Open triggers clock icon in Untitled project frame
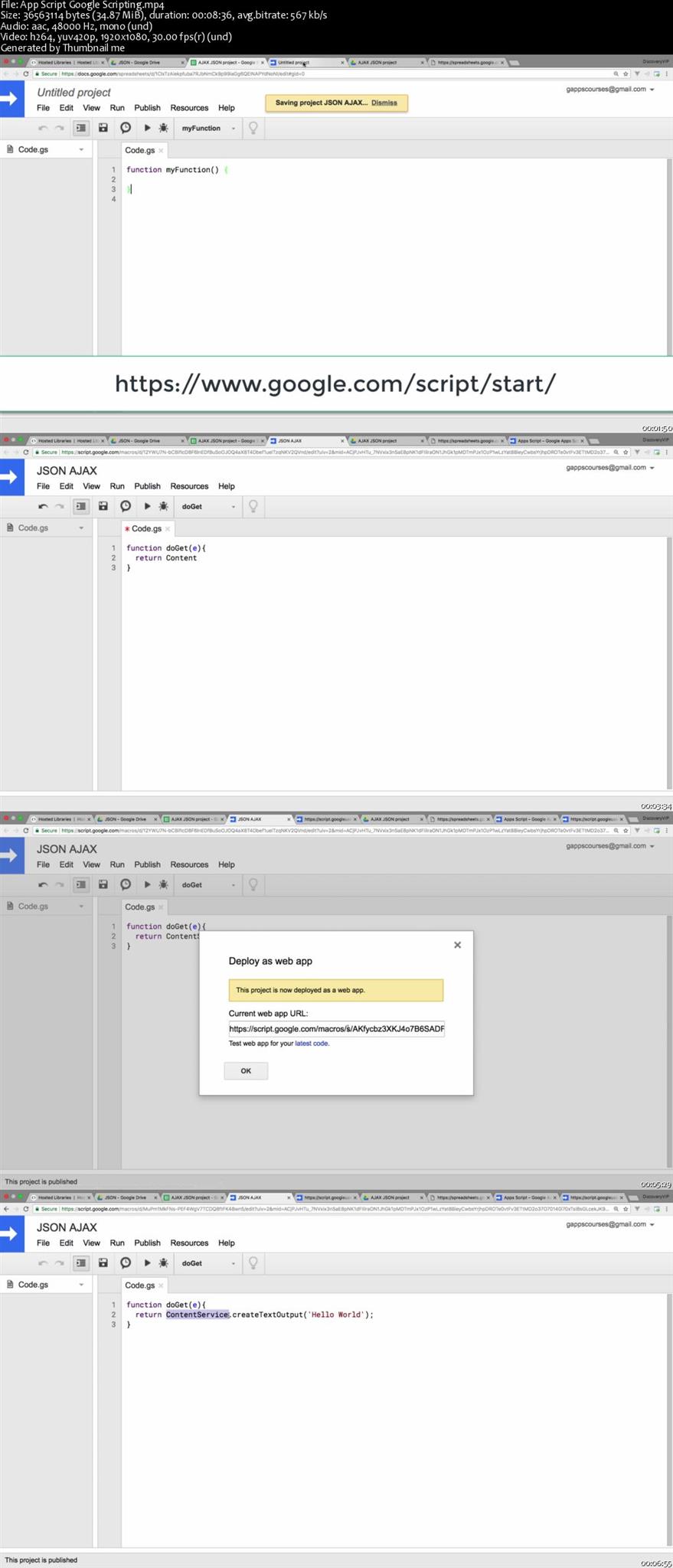Image resolution: width=673 pixels, height=1568 pixels. (126, 128)
